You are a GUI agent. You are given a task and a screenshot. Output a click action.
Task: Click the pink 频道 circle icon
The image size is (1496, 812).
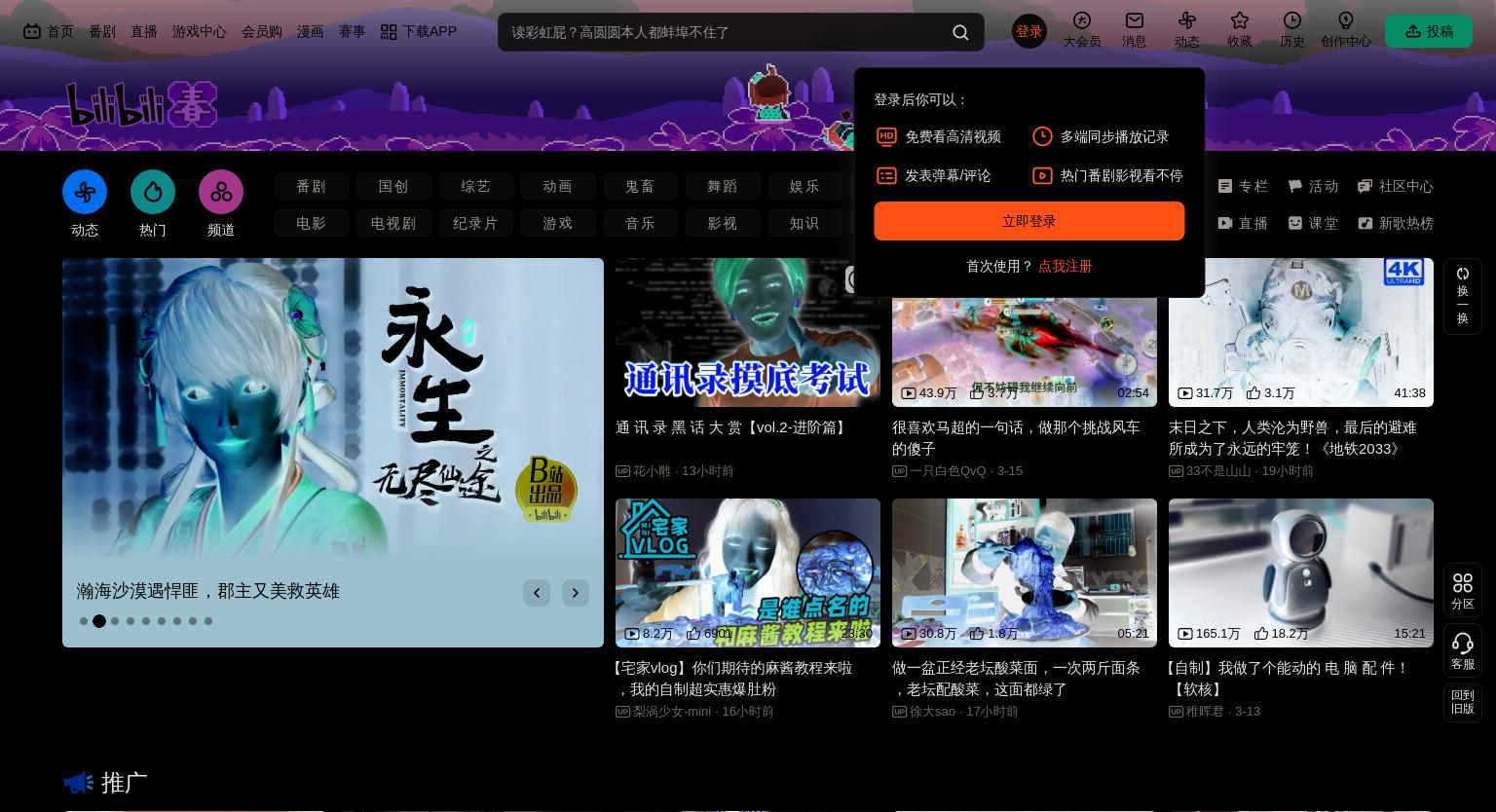pyautogui.click(x=221, y=192)
